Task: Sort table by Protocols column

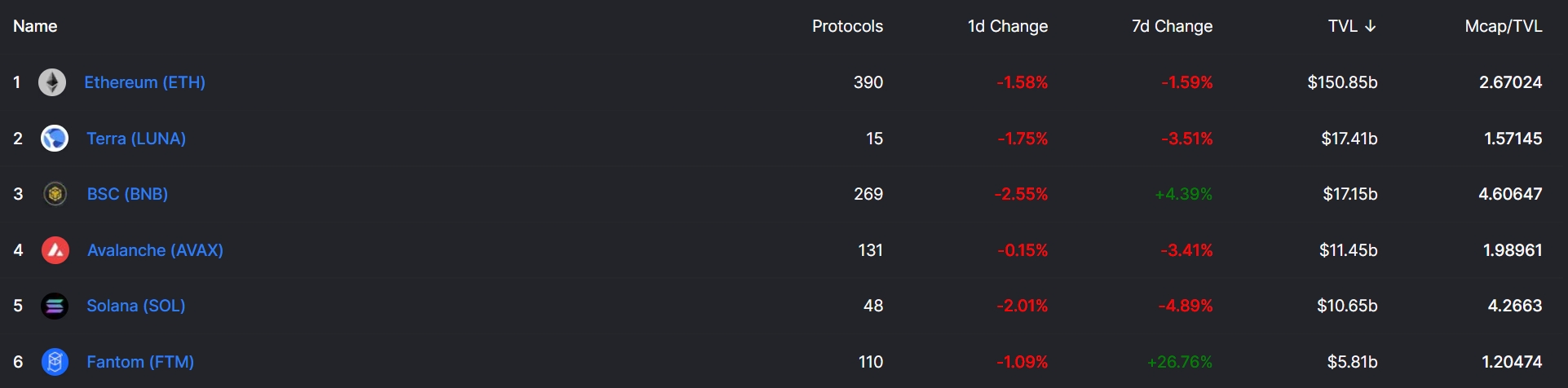Action: [x=847, y=26]
